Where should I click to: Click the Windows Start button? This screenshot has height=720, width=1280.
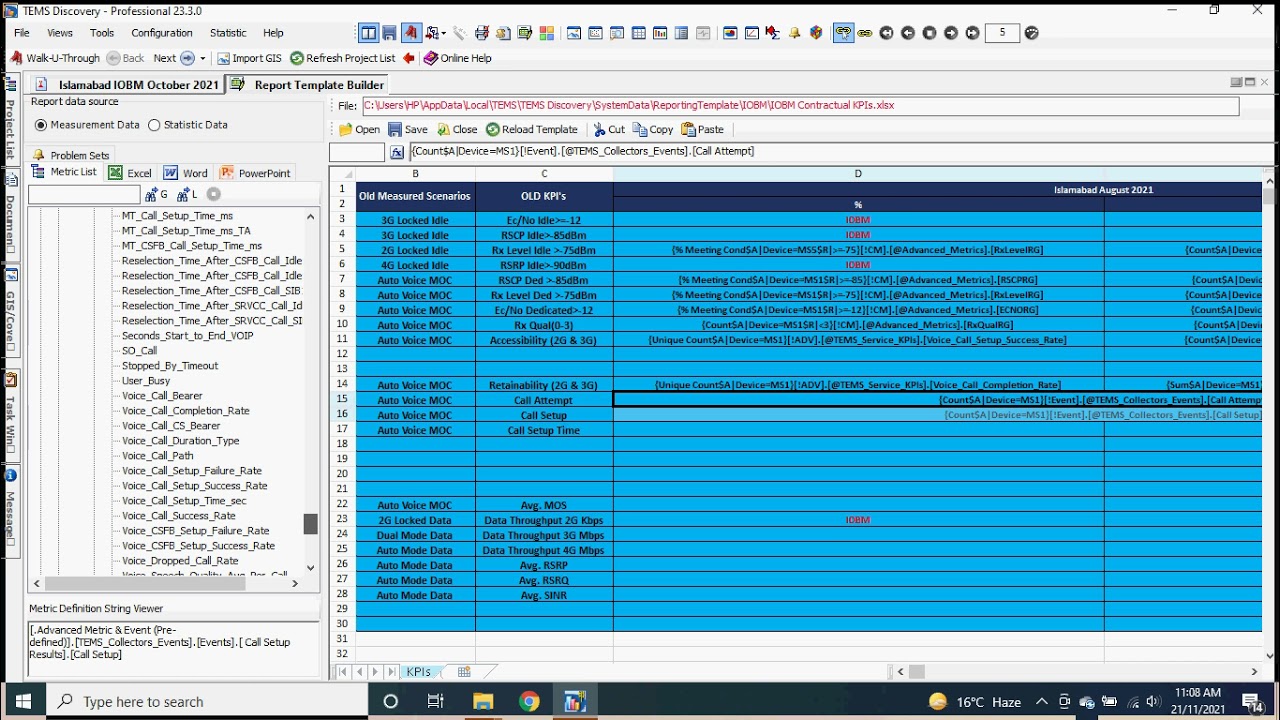[23, 701]
